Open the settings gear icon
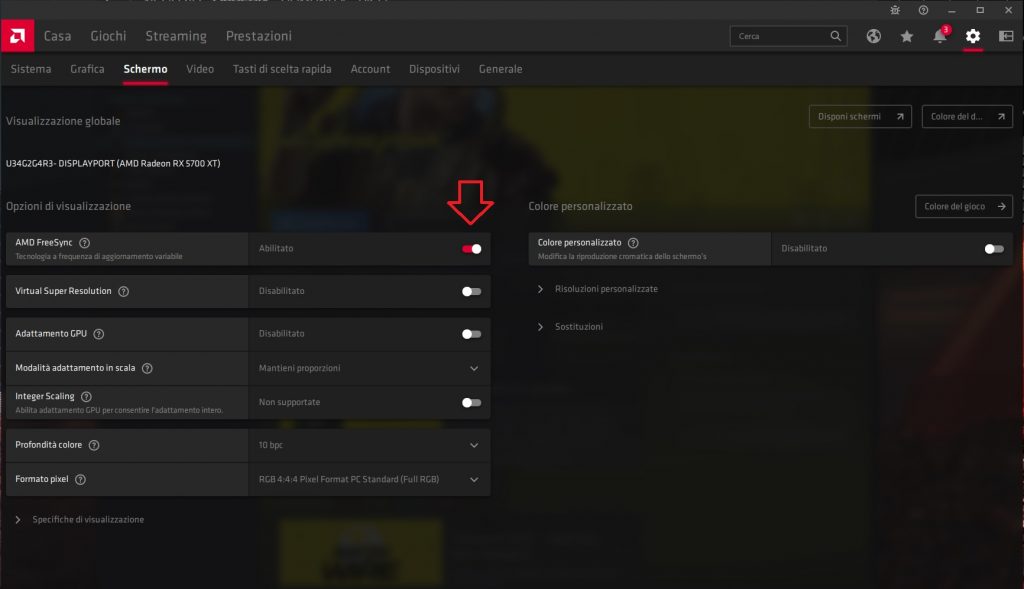Screen dimensions: 1024x589 (972, 36)
